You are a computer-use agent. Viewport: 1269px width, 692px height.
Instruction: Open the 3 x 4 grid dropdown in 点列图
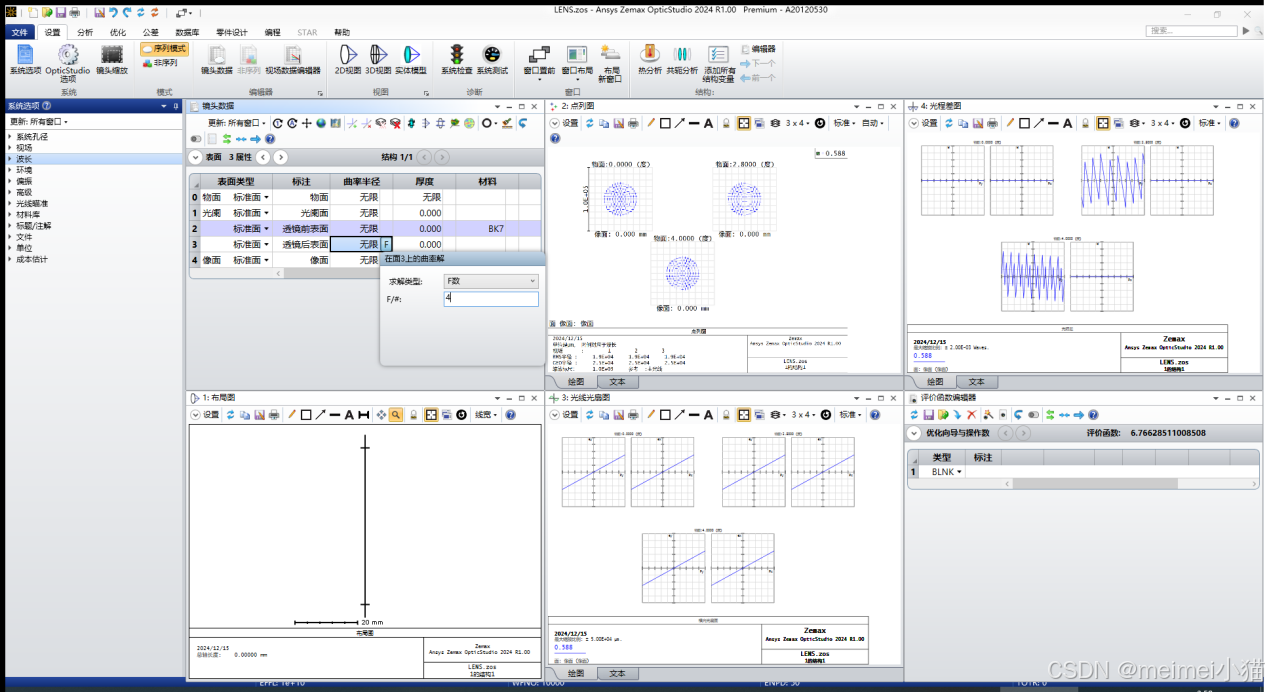pos(797,123)
